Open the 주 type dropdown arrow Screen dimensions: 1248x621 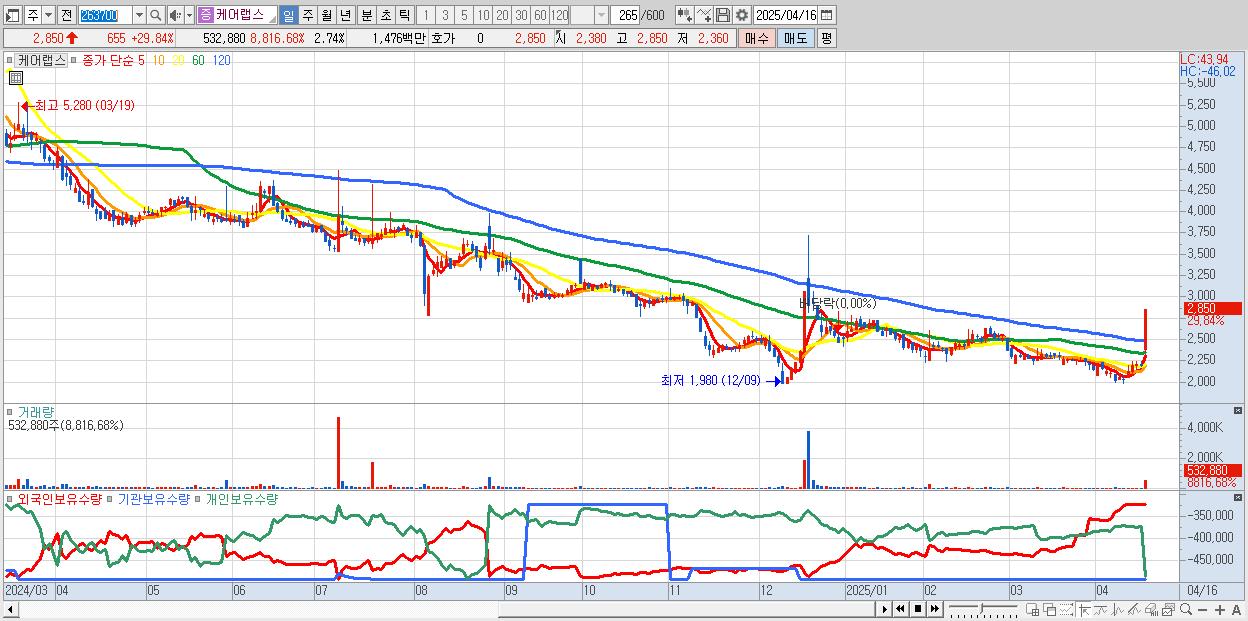click(x=48, y=15)
